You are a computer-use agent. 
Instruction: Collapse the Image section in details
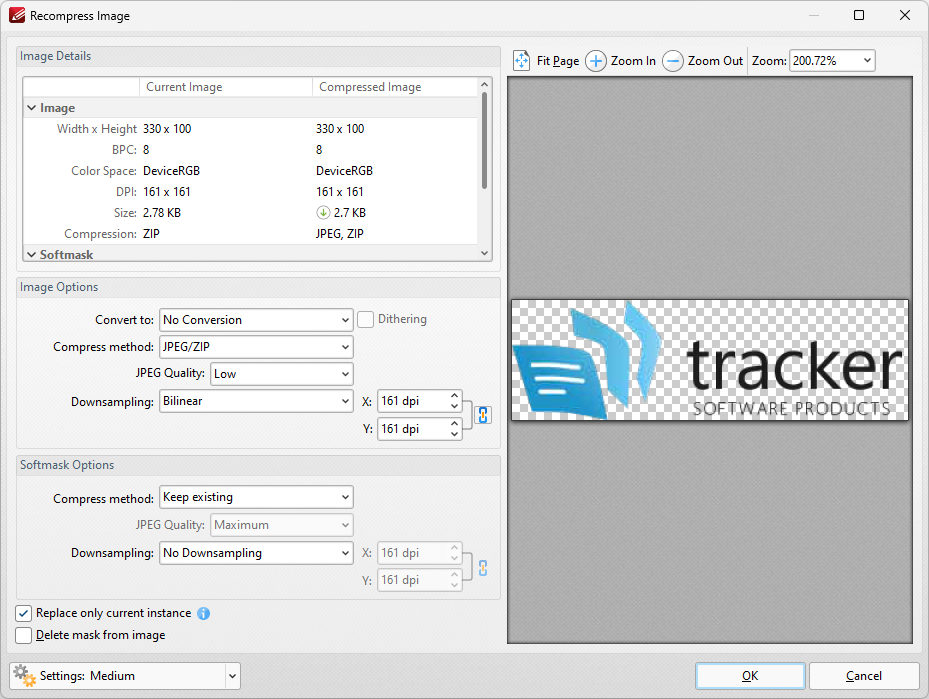(31, 108)
